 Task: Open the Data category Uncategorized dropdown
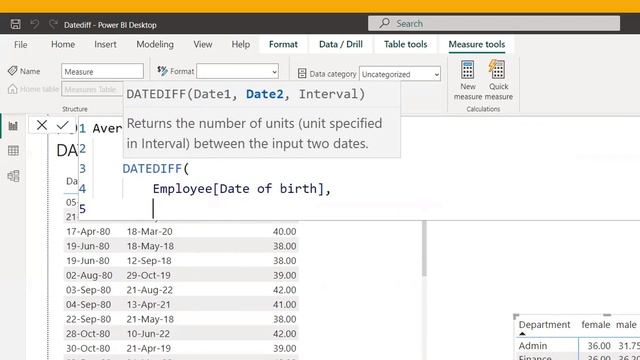click(400, 74)
